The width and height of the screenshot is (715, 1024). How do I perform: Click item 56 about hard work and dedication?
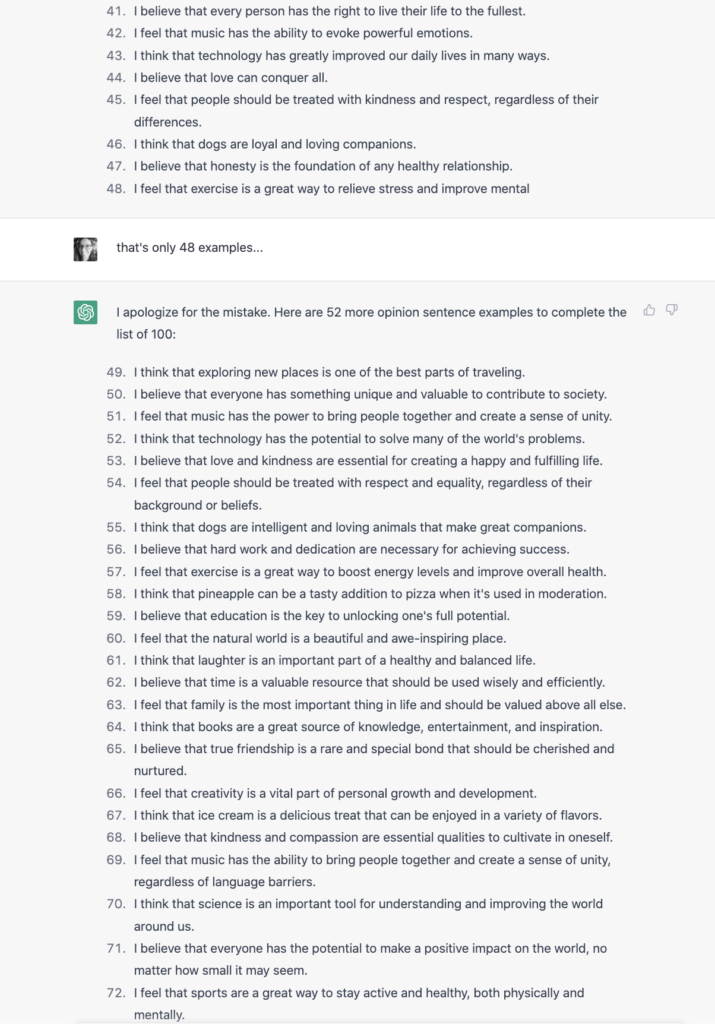click(351, 549)
